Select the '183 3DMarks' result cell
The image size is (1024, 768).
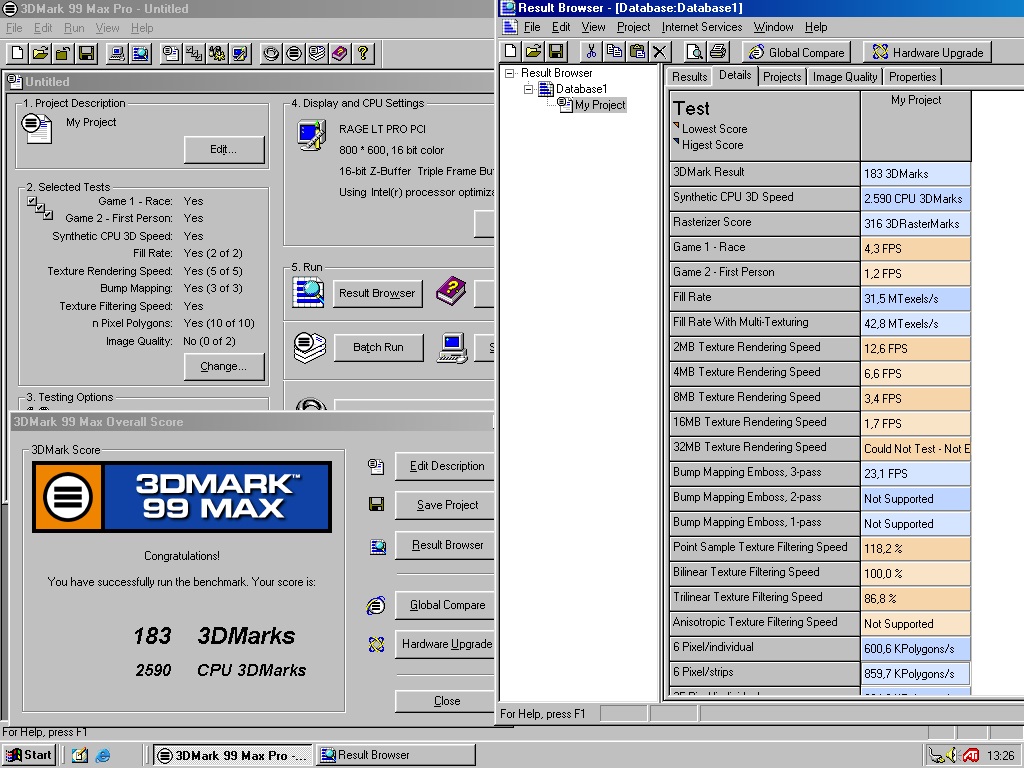pos(916,174)
